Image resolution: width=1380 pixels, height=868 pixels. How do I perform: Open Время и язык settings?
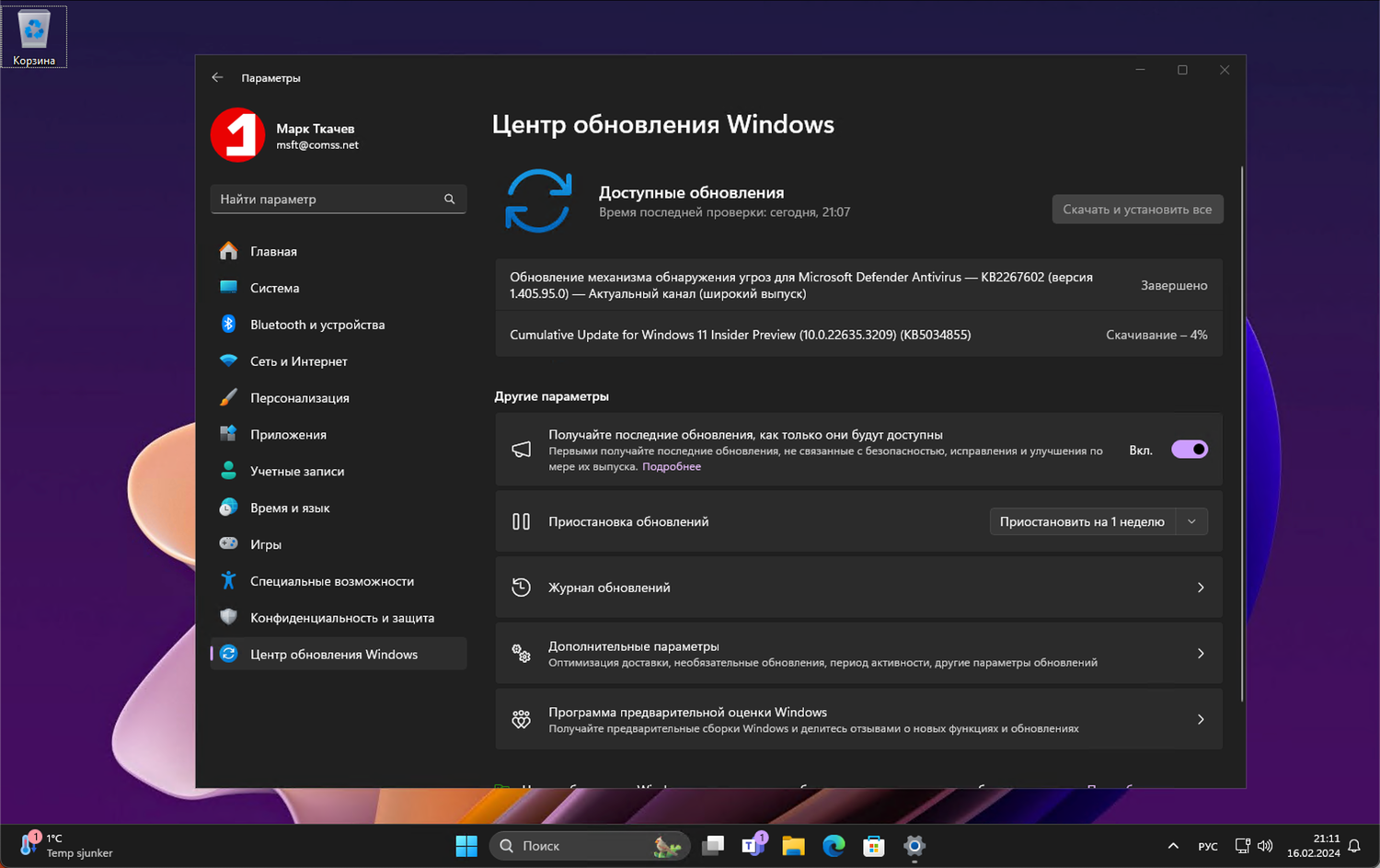(339, 508)
